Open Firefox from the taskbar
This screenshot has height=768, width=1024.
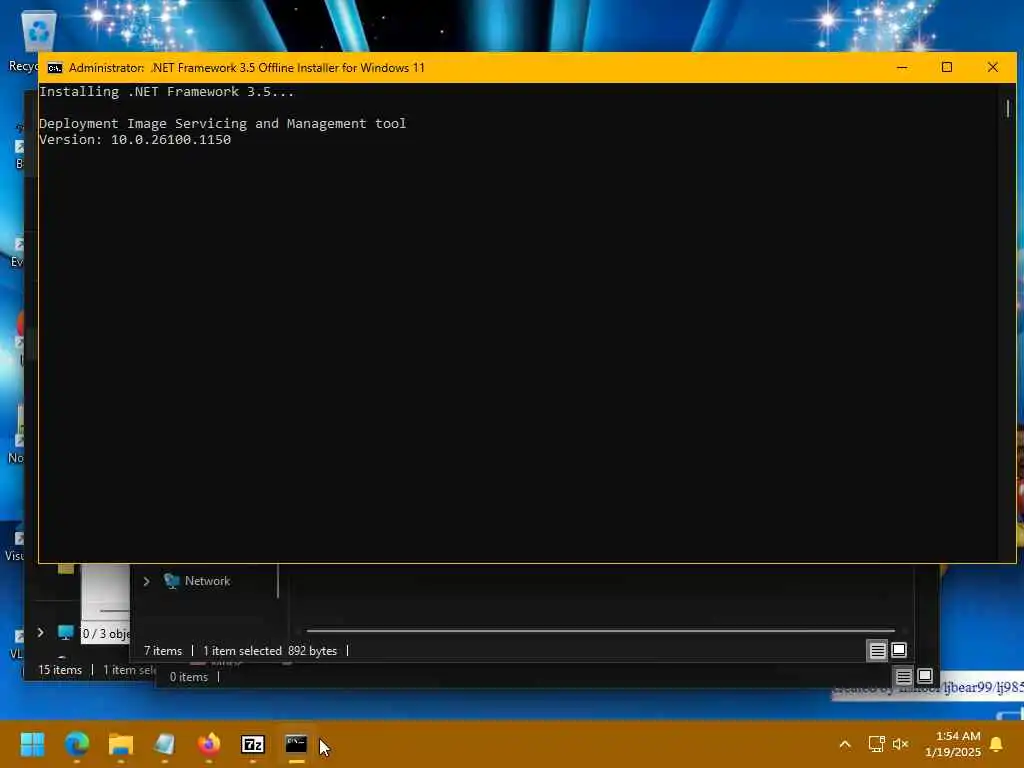pos(208,744)
